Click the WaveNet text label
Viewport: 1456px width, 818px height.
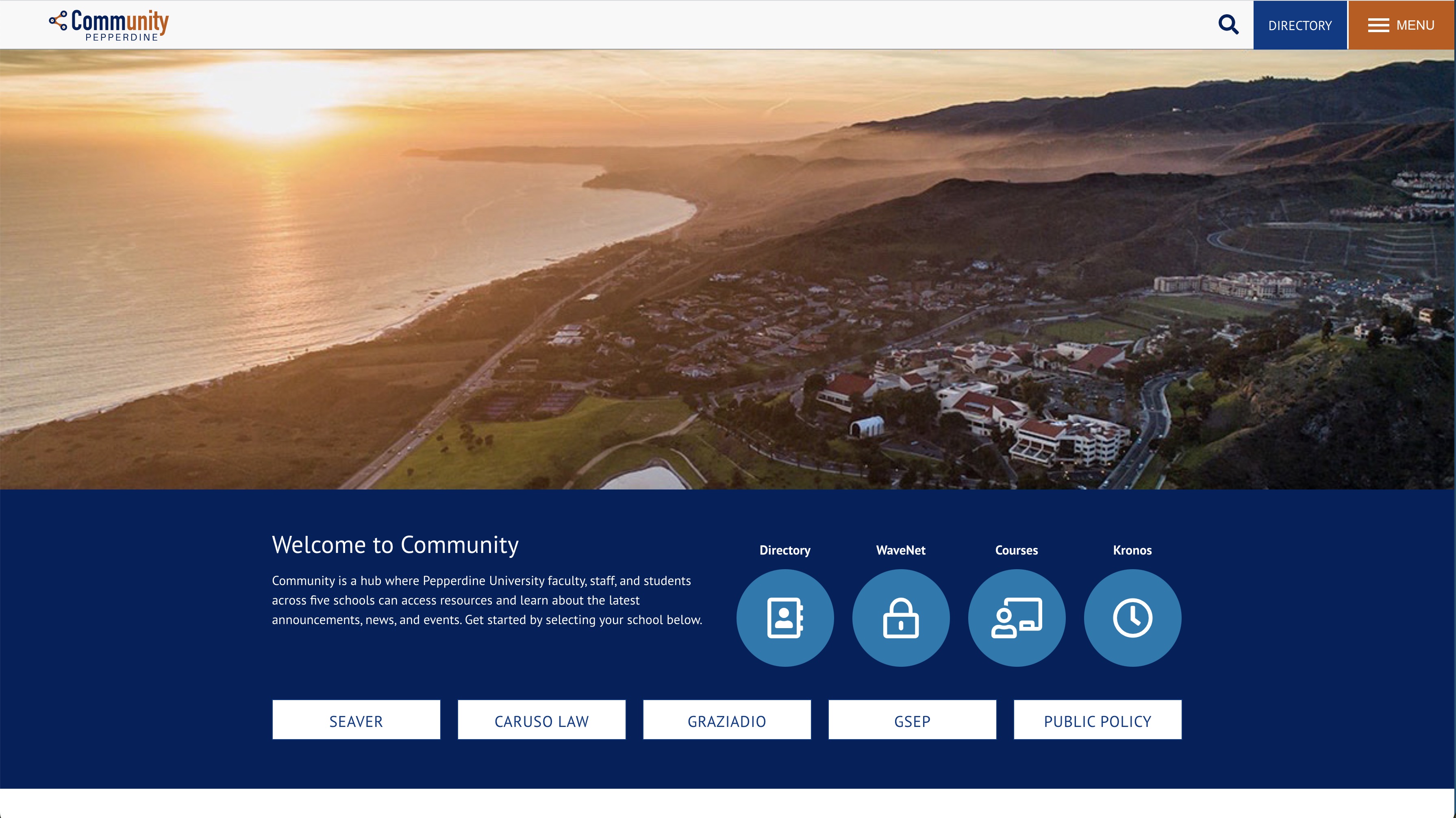tap(900, 550)
